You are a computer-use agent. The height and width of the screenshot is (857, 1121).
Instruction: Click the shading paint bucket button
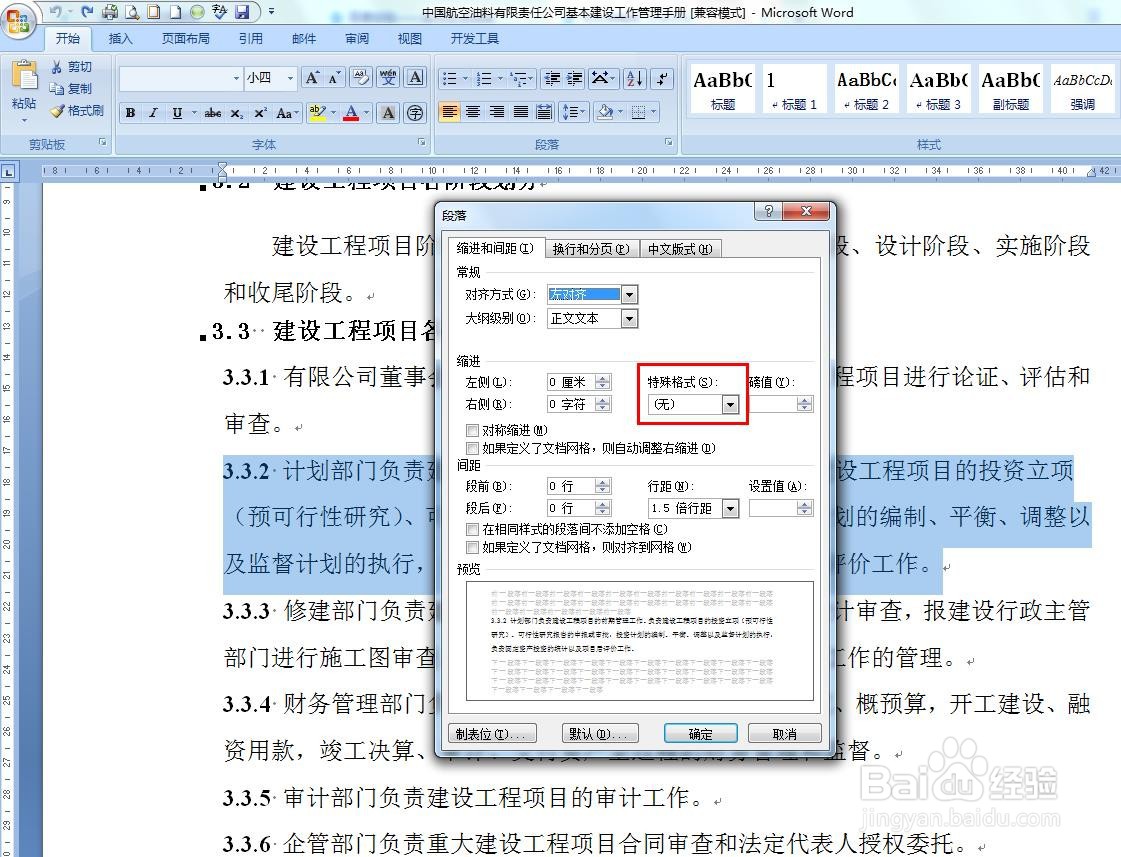pos(606,112)
